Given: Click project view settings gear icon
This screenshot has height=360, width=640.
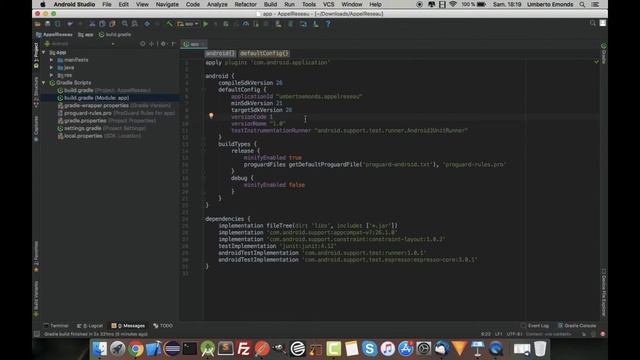Looking at the screenshot, I should click(163, 43).
